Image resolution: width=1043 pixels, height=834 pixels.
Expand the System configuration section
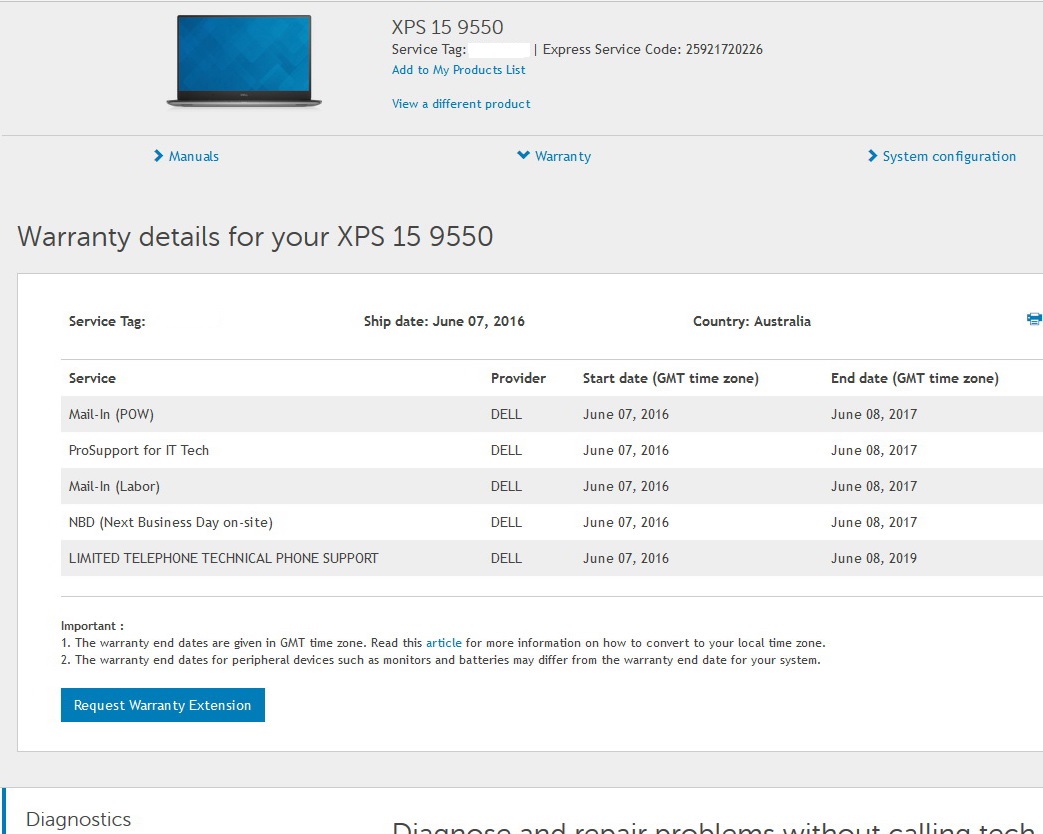(x=942, y=156)
